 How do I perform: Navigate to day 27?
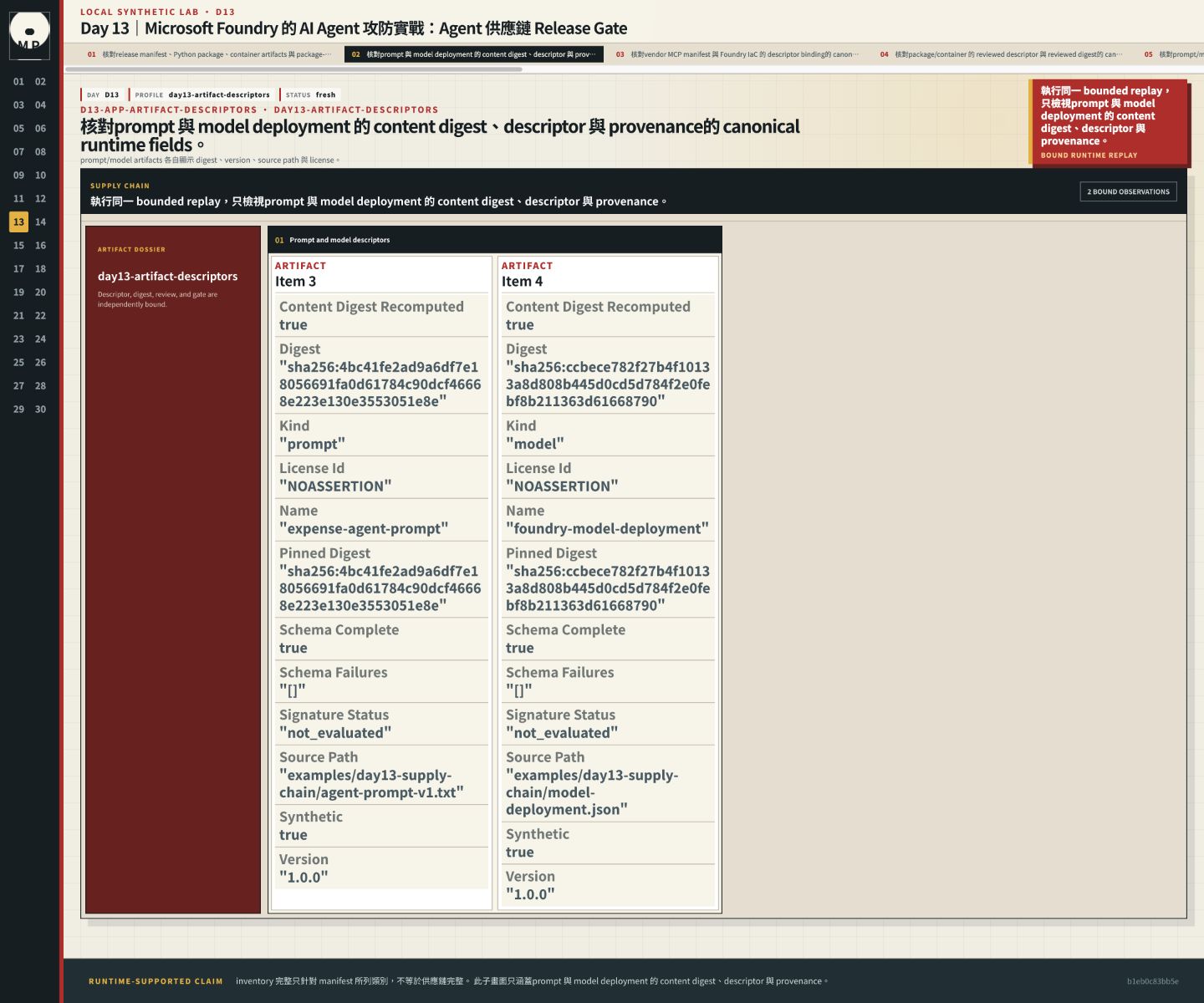[x=18, y=386]
